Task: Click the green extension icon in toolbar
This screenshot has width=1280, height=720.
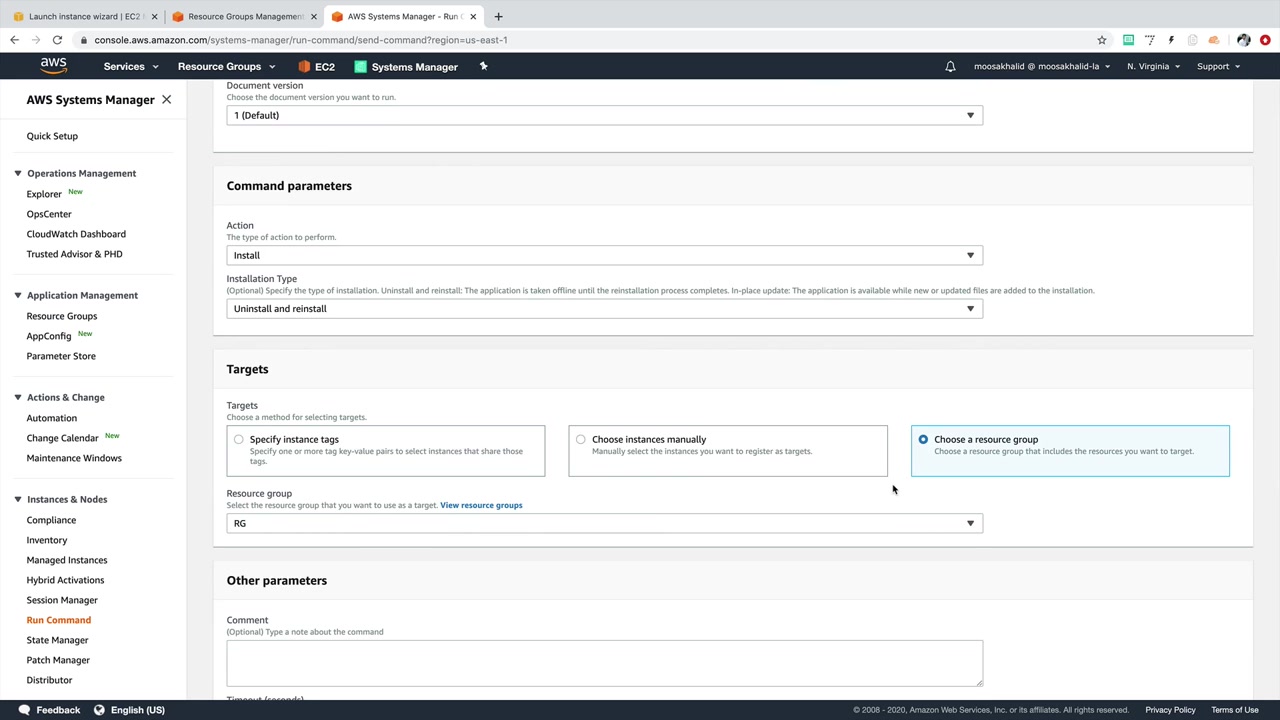Action: (1128, 40)
